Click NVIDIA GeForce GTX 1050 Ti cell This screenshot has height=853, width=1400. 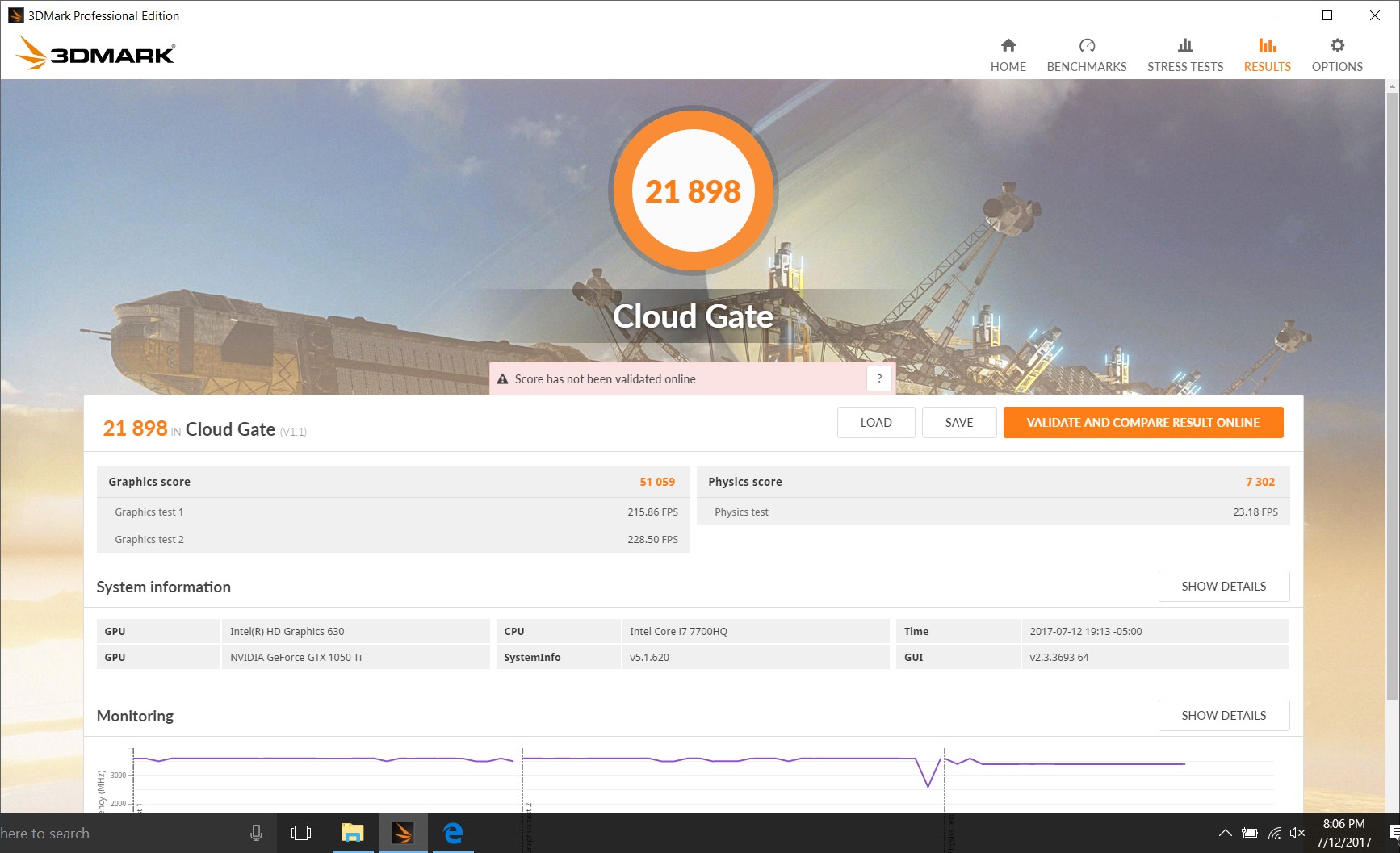(x=355, y=657)
